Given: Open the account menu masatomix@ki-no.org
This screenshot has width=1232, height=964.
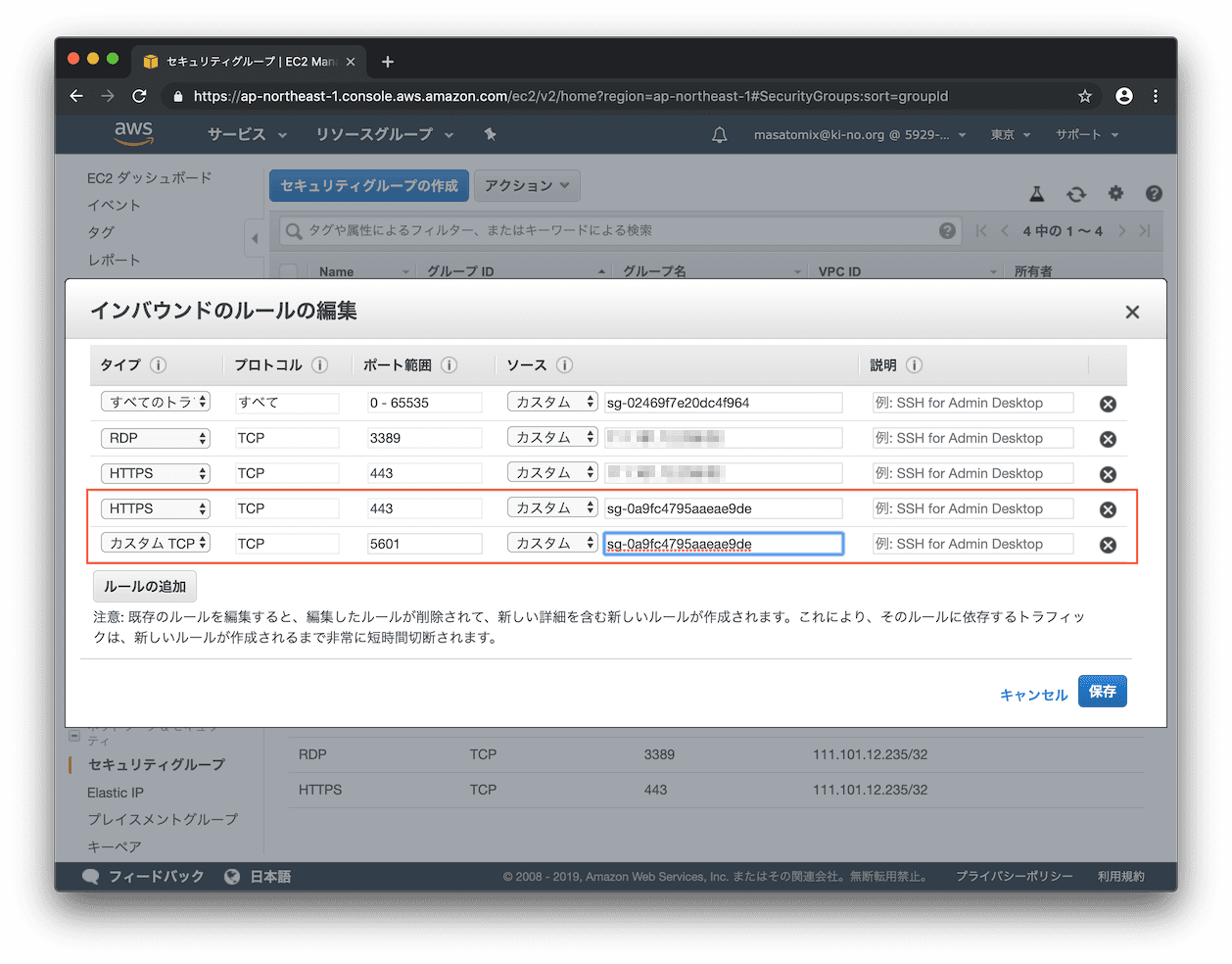Looking at the screenshot, I should [860, 135].
